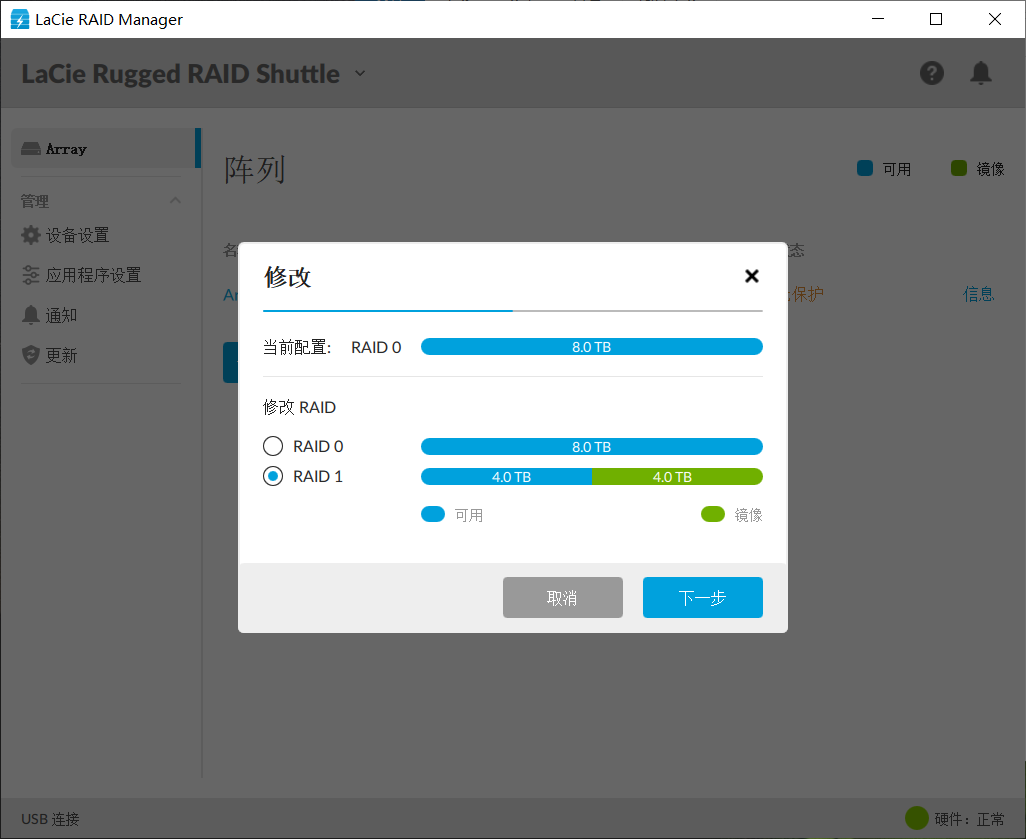This screenshot has height=839, width=1026.
Task: Click the 阵列 page heading
Action: 255,170
